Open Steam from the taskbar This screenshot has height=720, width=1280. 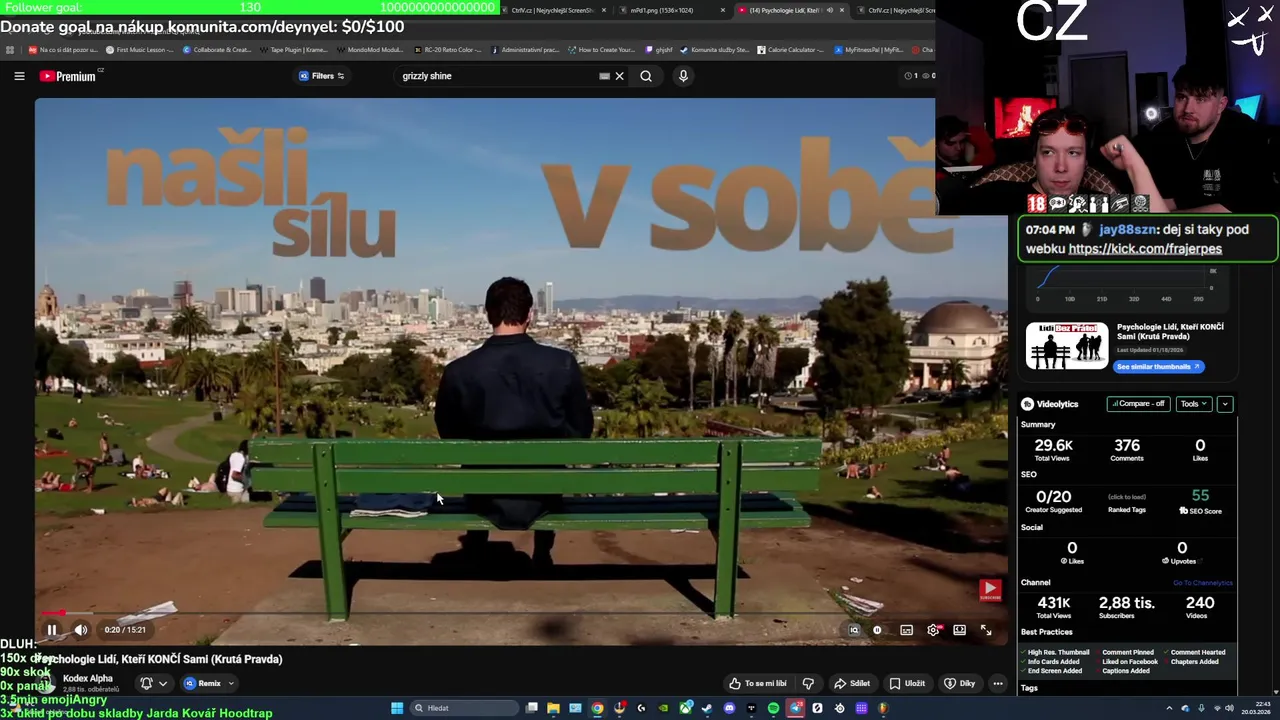coord(707,708)
